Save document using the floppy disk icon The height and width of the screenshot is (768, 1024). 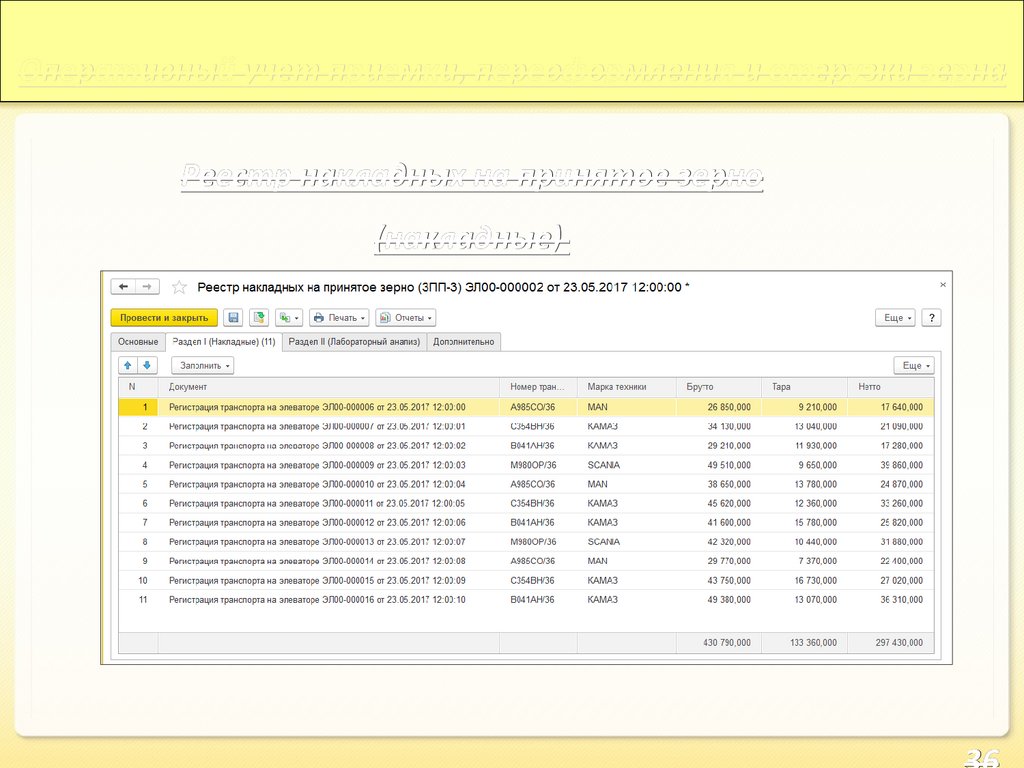pos(233,318)
